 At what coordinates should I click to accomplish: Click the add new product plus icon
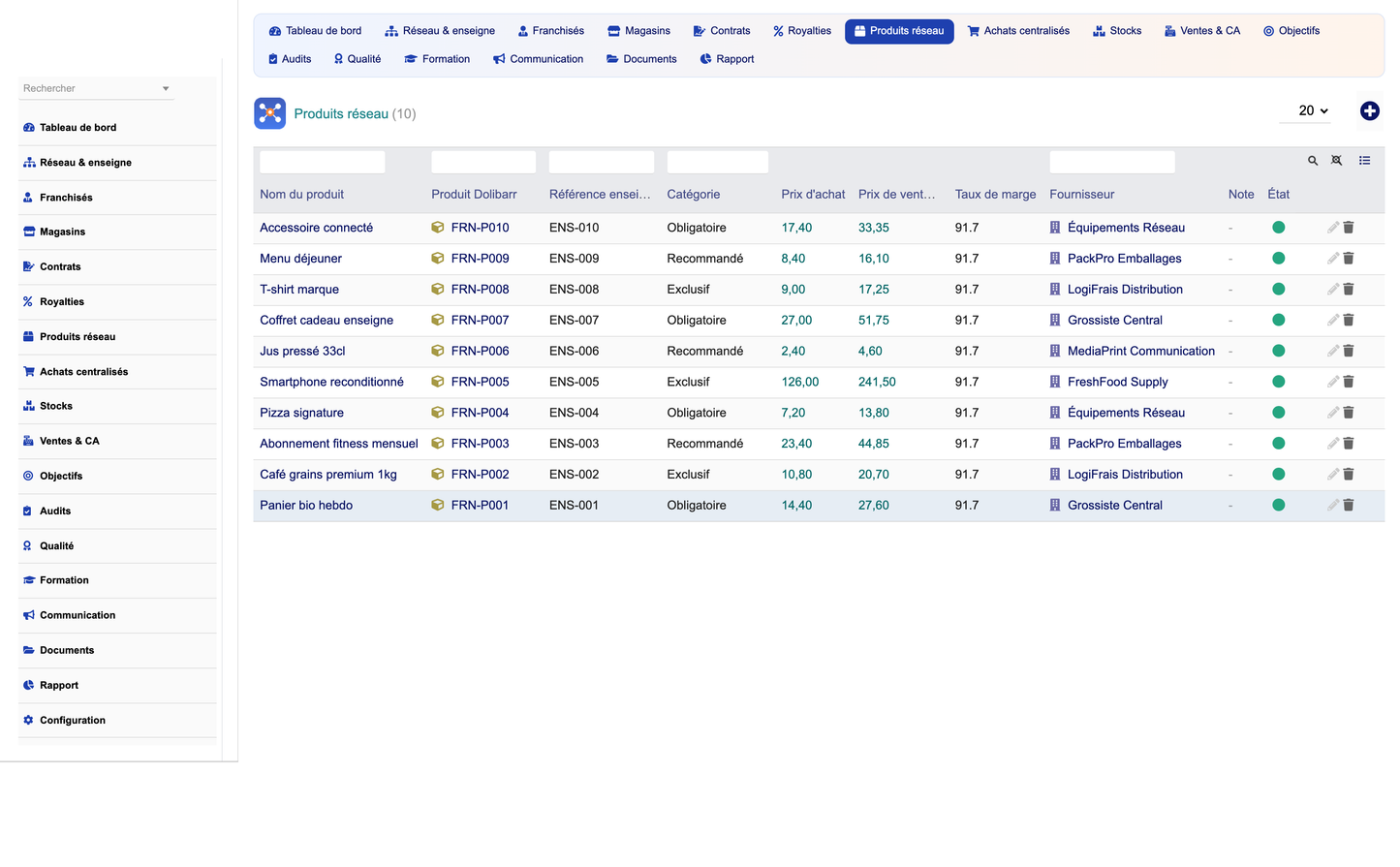1369,111
